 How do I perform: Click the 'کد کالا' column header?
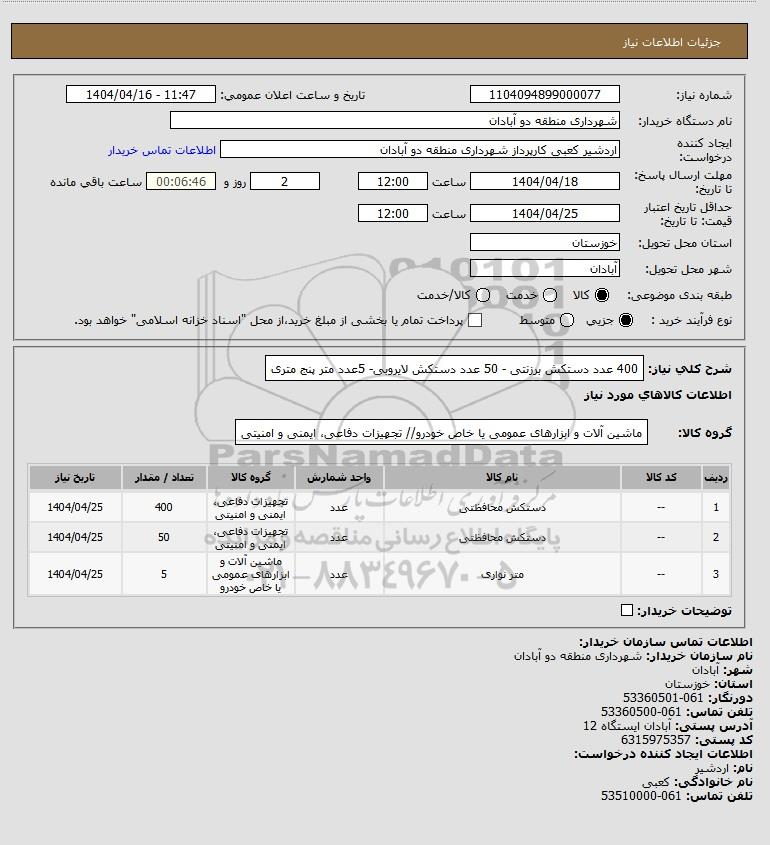[x=662, y=477]
